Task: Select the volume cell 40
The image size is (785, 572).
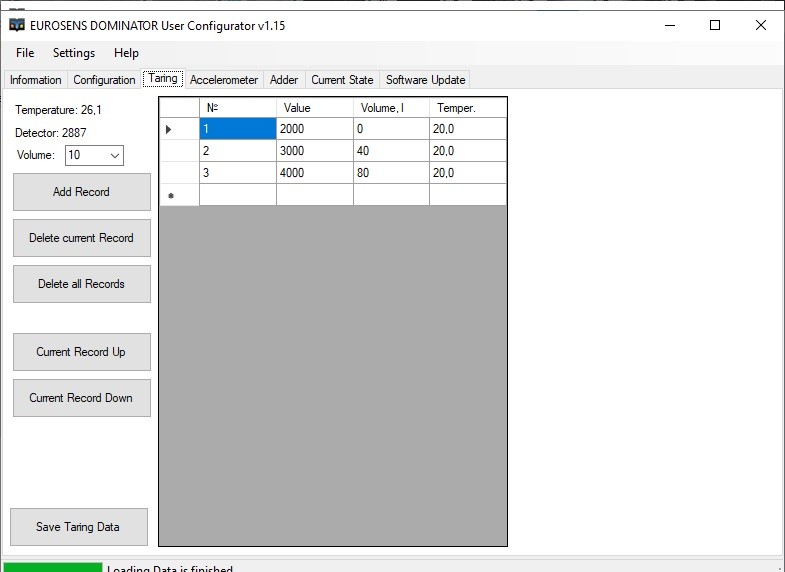Action: [391, 151]
